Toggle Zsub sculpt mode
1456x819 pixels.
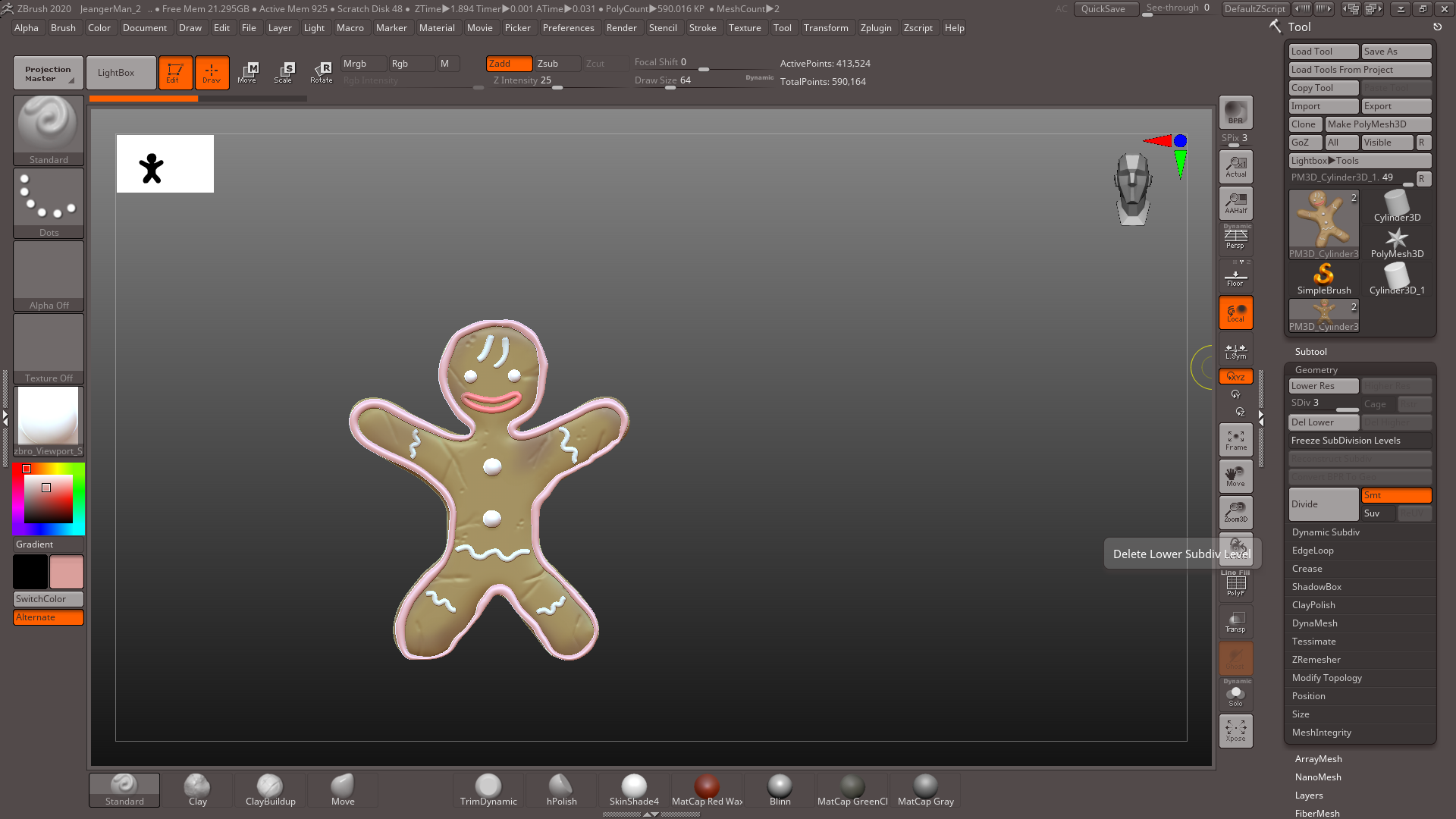coord(557,64)
